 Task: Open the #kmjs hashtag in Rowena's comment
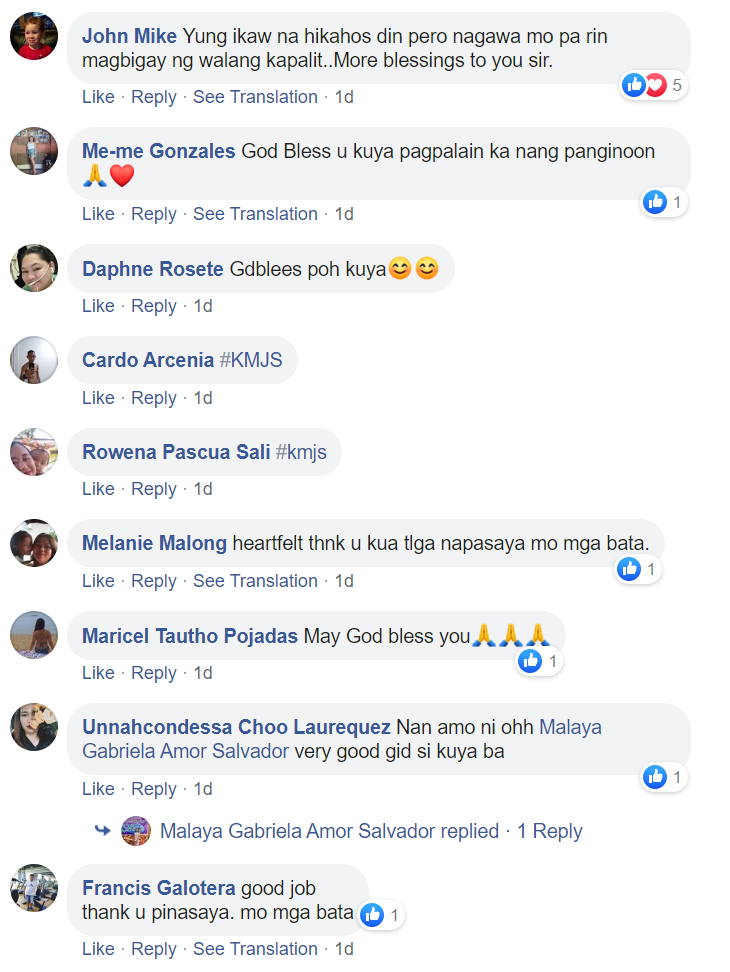[301, 452]
